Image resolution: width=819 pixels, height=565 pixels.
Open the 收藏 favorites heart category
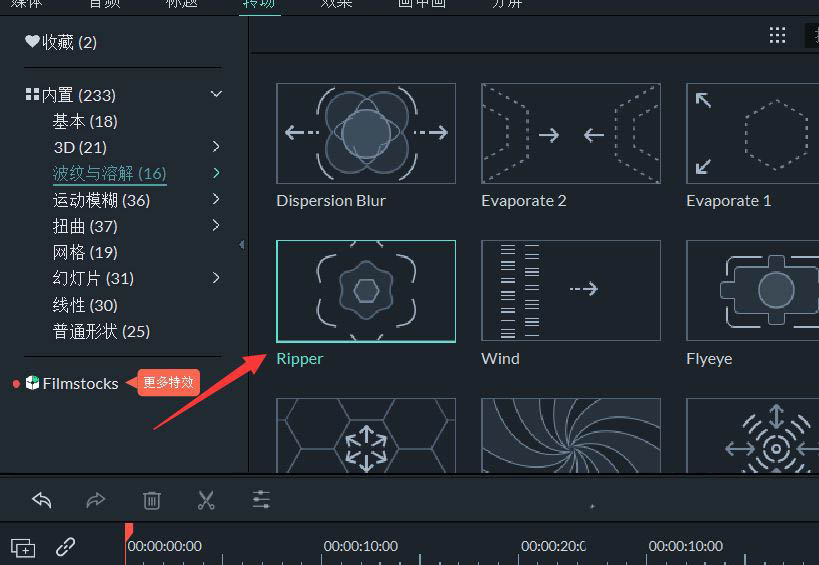point(61,42)
